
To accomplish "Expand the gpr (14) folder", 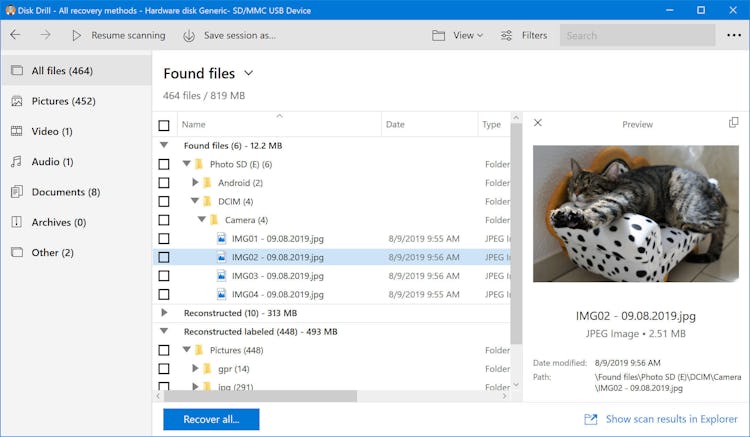I will click(195, 368).
